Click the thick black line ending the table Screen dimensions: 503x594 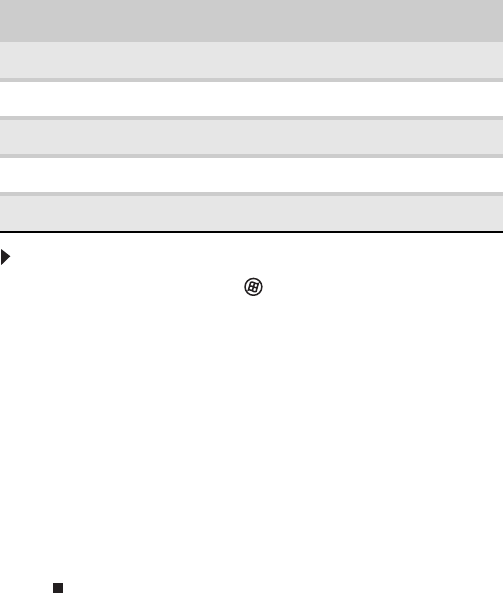[252, 231]
